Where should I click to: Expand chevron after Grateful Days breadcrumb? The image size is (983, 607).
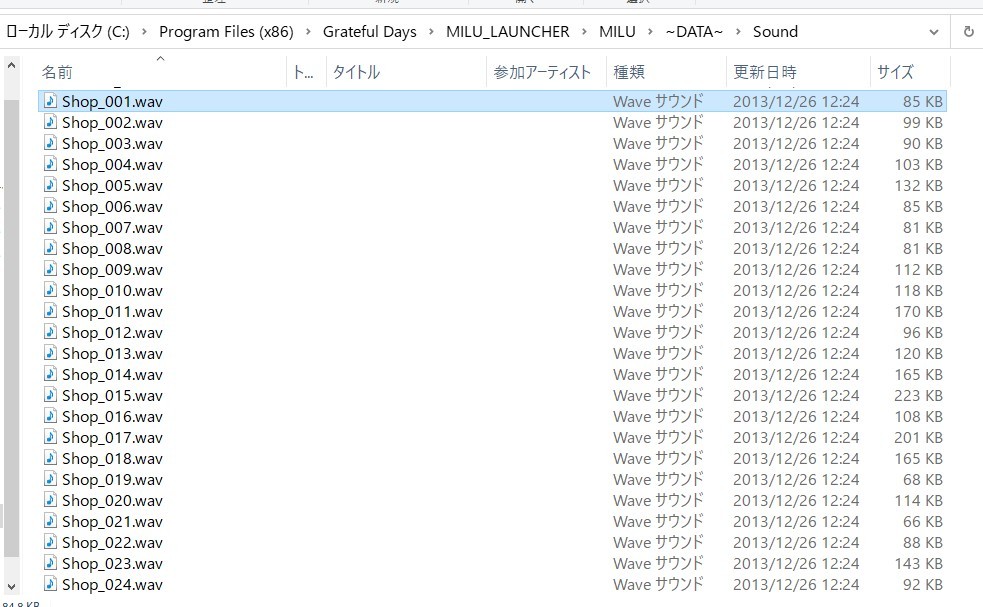[x=431, y=31]
